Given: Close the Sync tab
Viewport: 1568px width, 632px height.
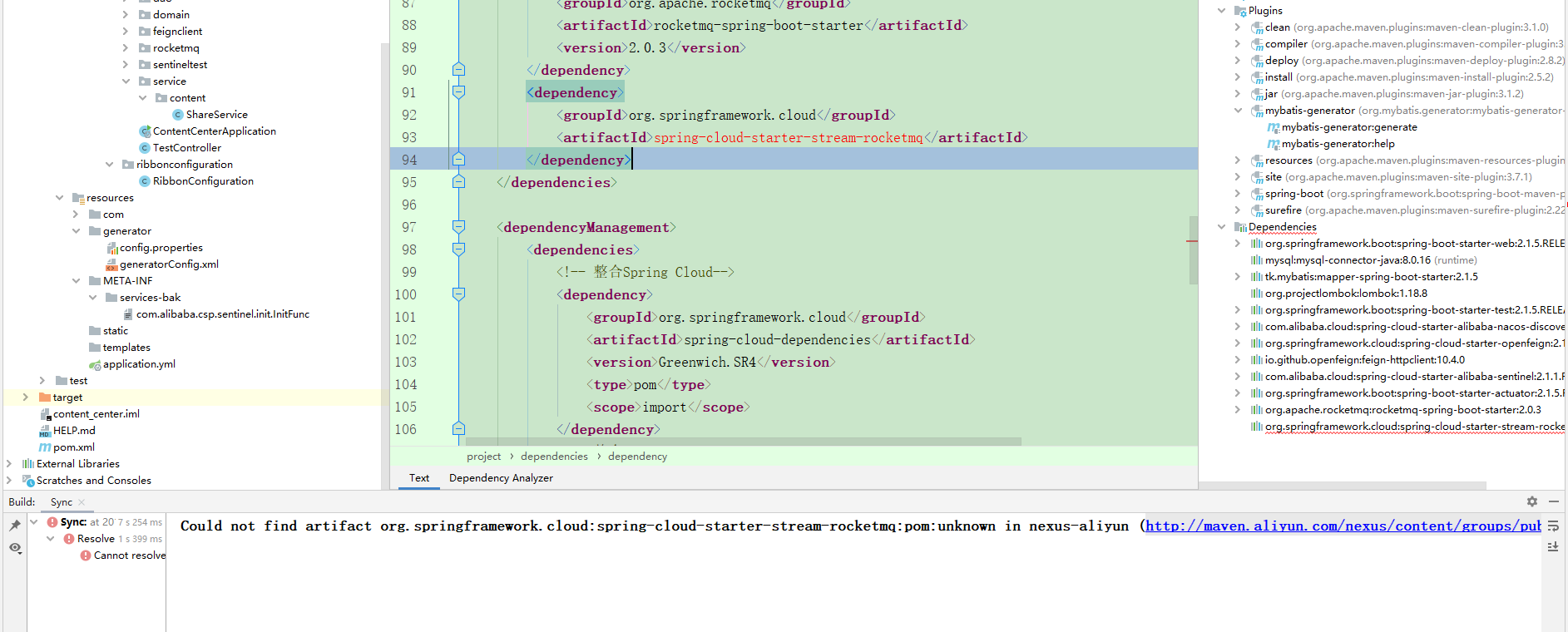Looking at the screenshot, I should [82, 502].
